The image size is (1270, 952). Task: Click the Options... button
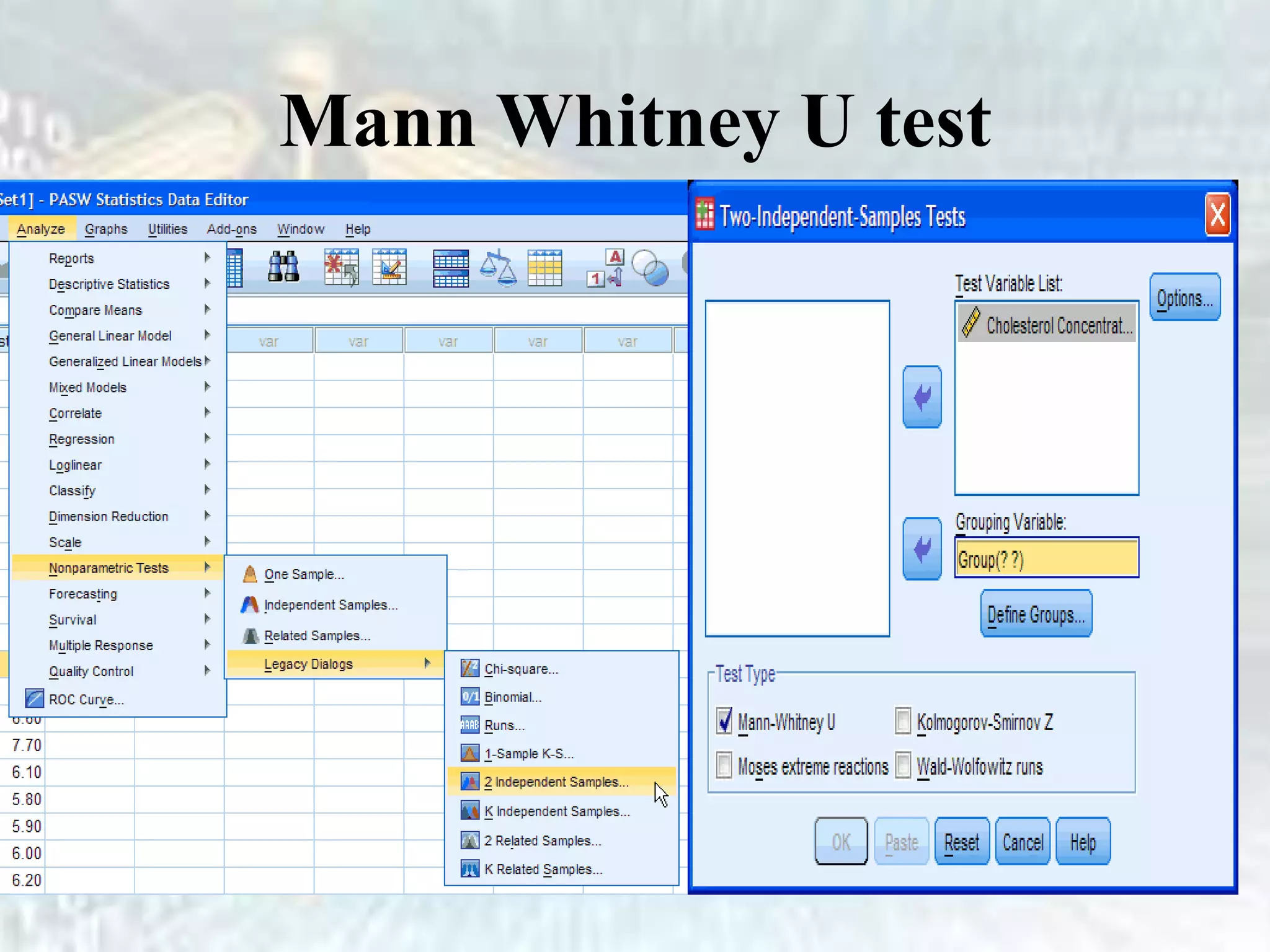(x=1185, y=297)
